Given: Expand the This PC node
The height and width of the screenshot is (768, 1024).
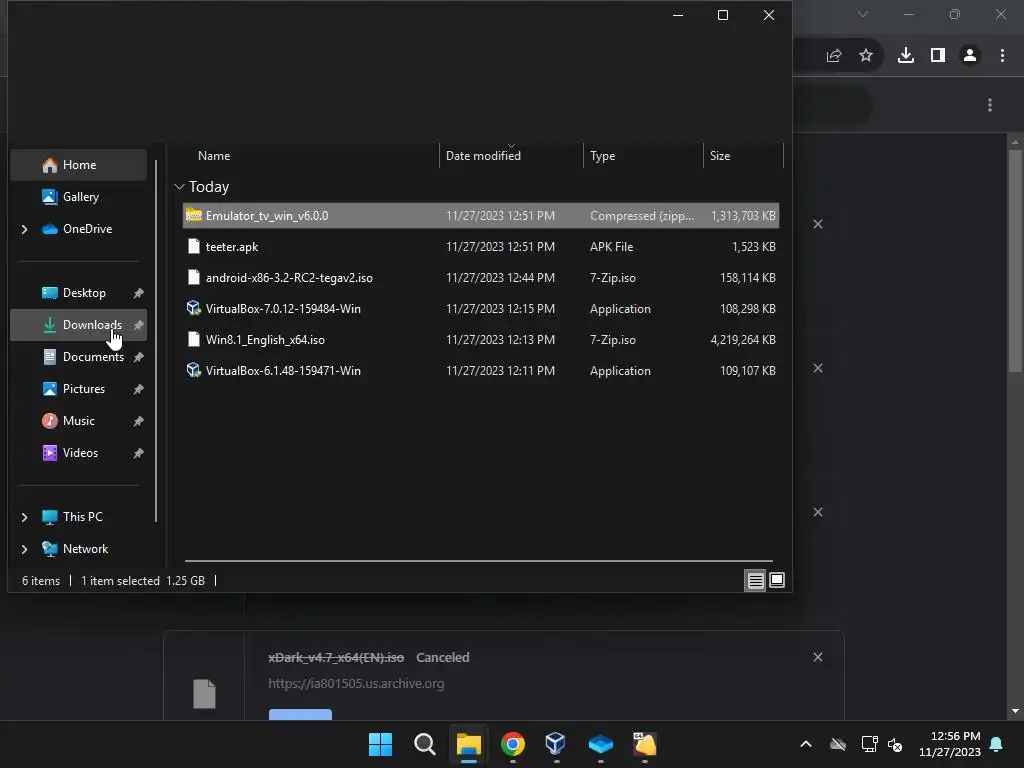Looking at the screenshot, I should click(24, 517).
